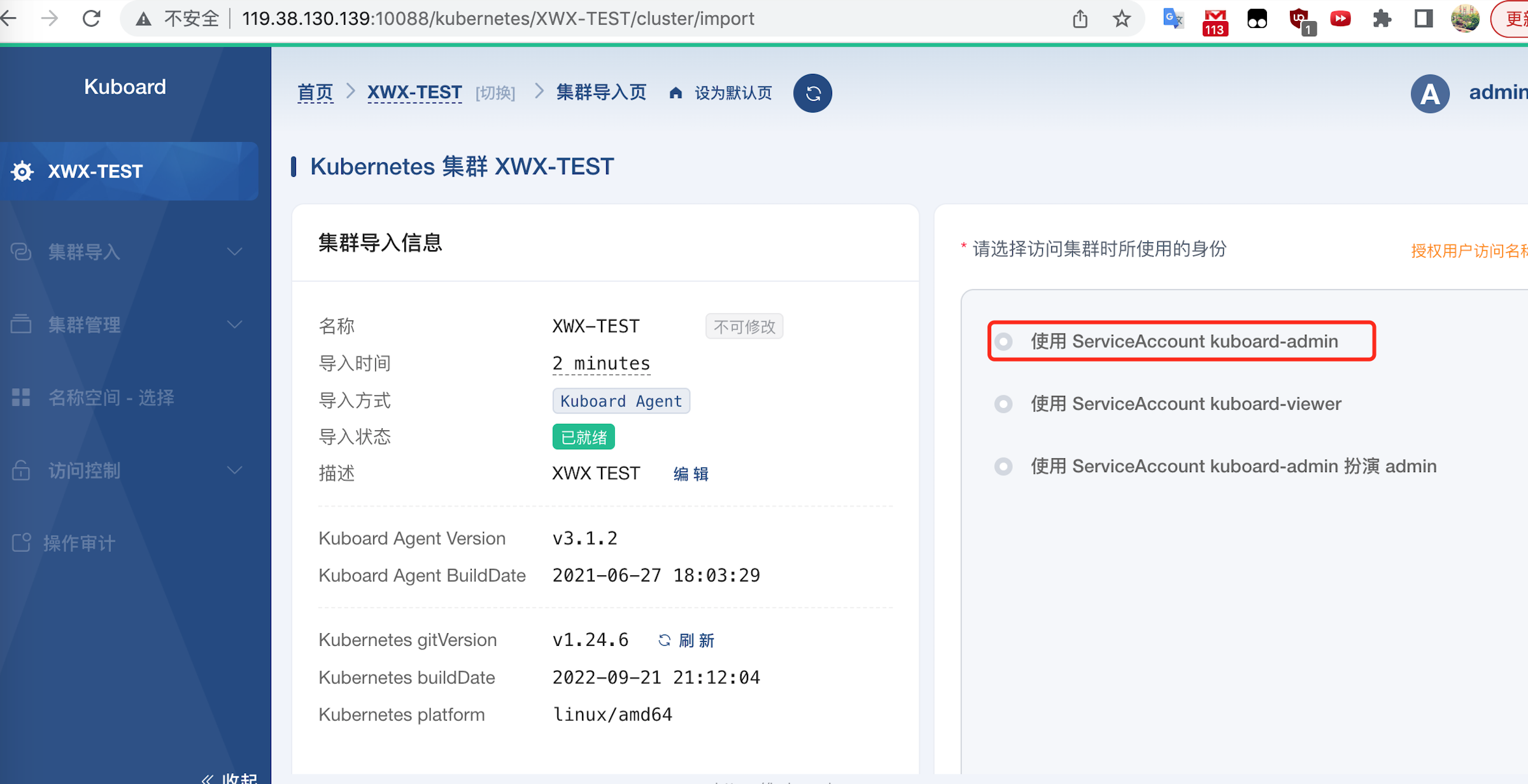Open the Google Translate extension icon
The width and height of the screenshot is (1528, 784).
(1172, 18)
